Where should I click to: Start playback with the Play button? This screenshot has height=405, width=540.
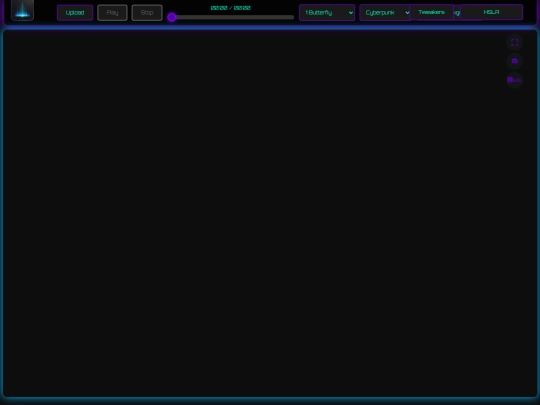coord(112,13)
